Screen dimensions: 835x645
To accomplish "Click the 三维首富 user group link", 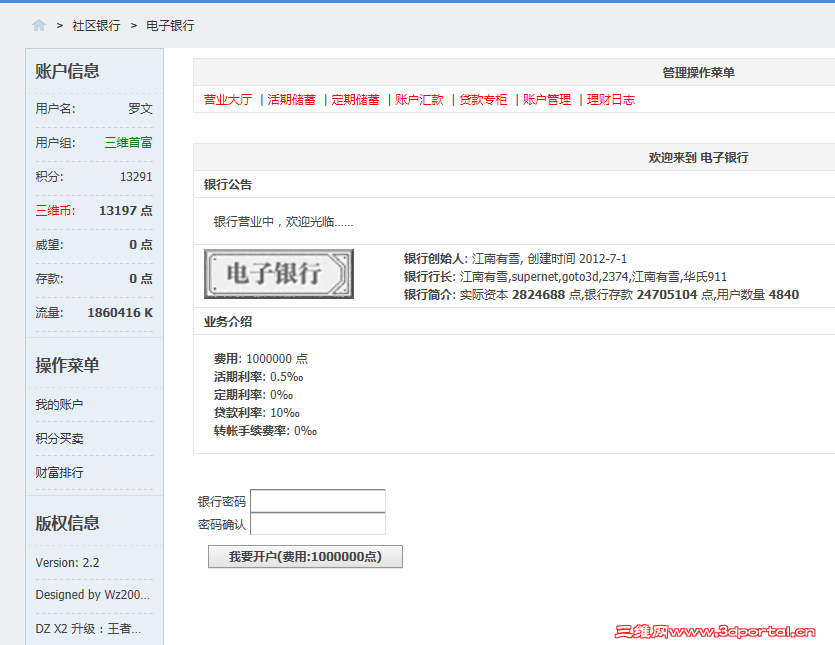I will [x=128, y=143].
